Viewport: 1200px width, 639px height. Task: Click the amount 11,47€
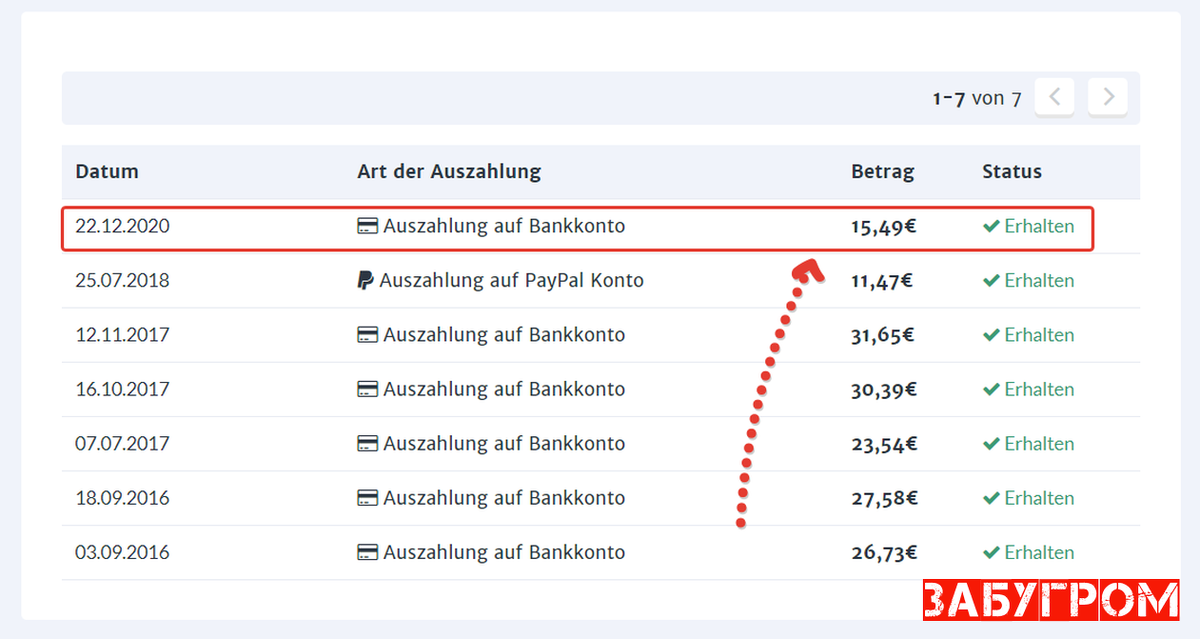pos(882,281)
